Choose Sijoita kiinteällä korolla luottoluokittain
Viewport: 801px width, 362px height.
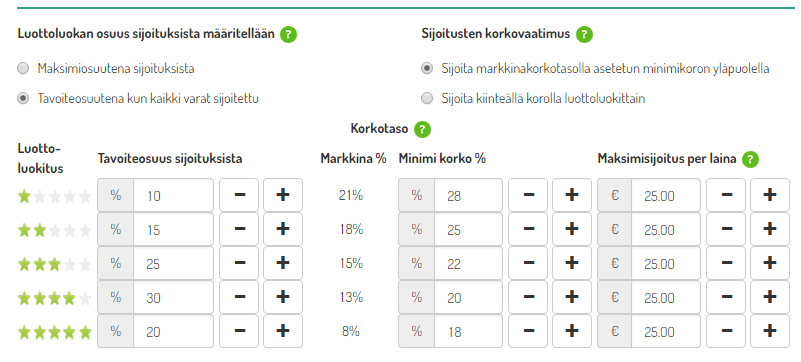coord(427,99)
